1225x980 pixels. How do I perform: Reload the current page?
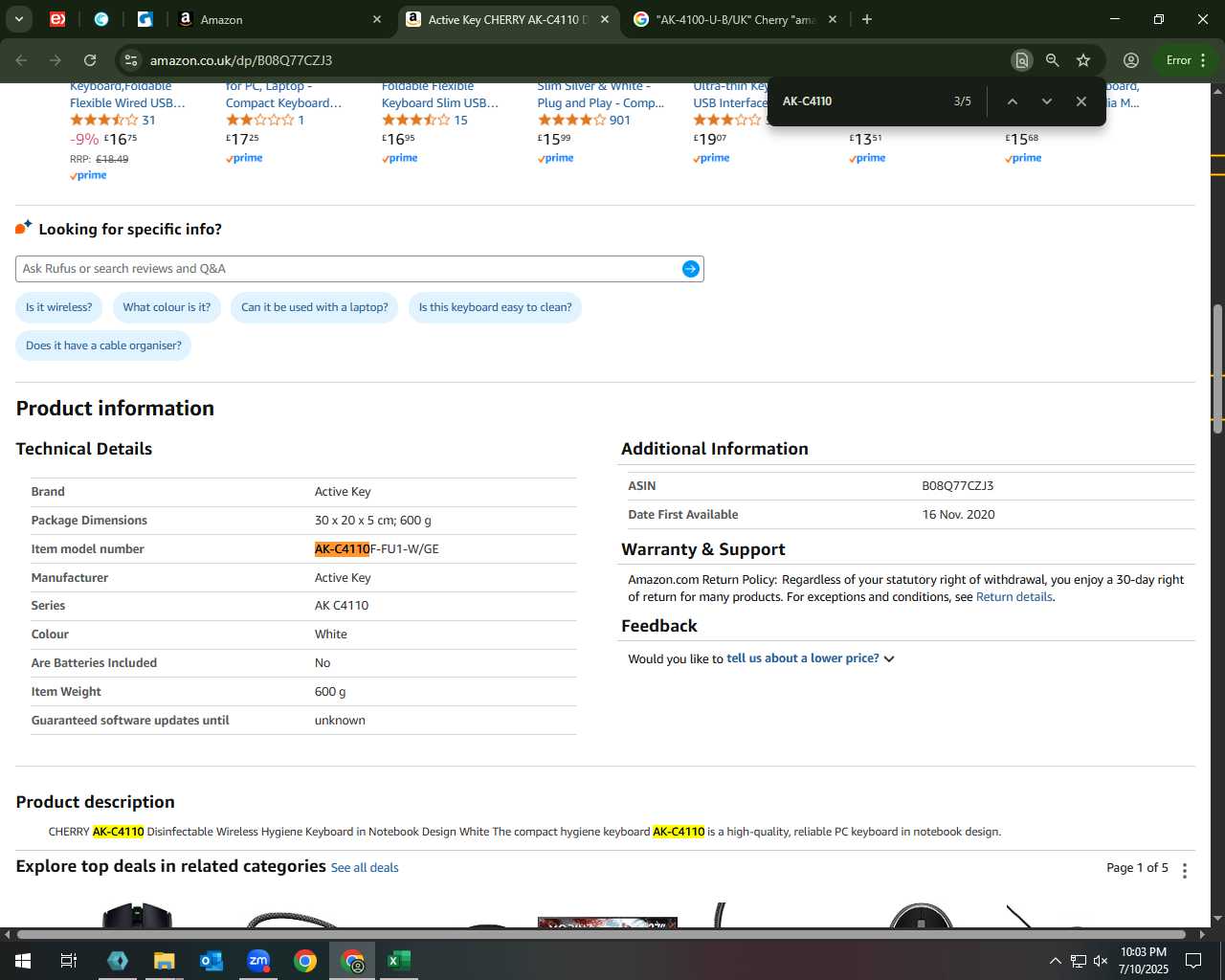[90, 60]
